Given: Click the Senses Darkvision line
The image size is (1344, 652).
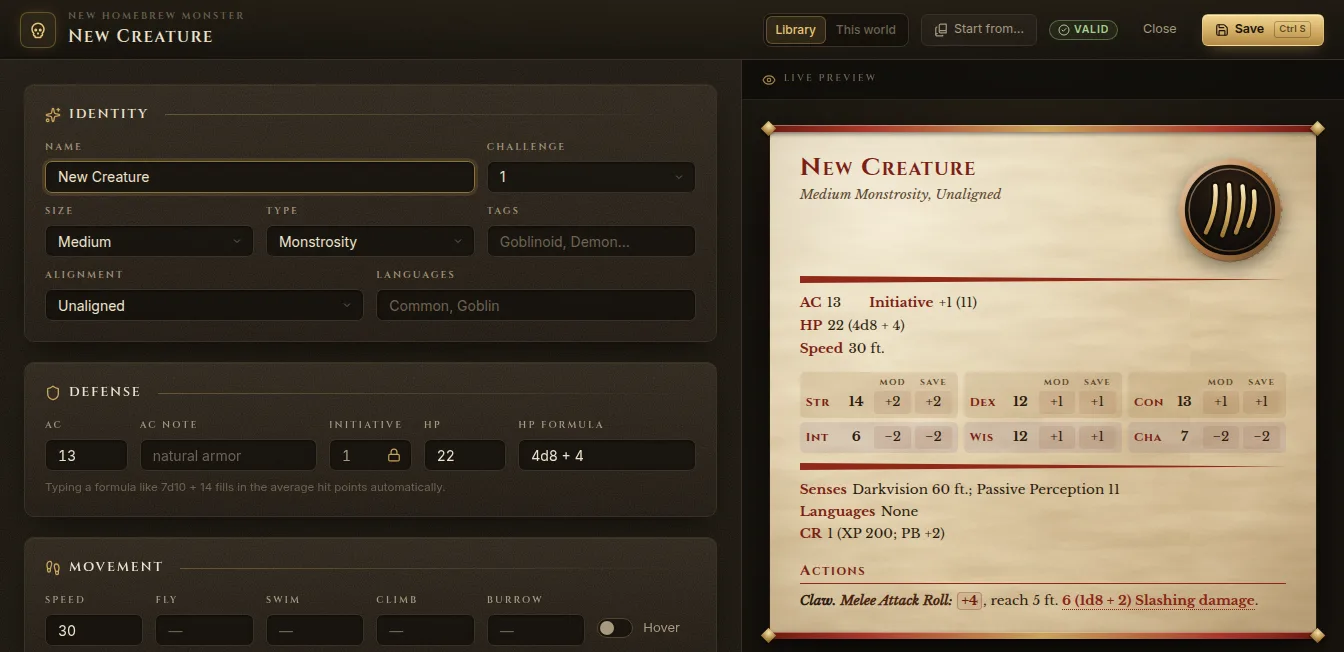Looking at the screenshot, I should [x=959, y=489].
